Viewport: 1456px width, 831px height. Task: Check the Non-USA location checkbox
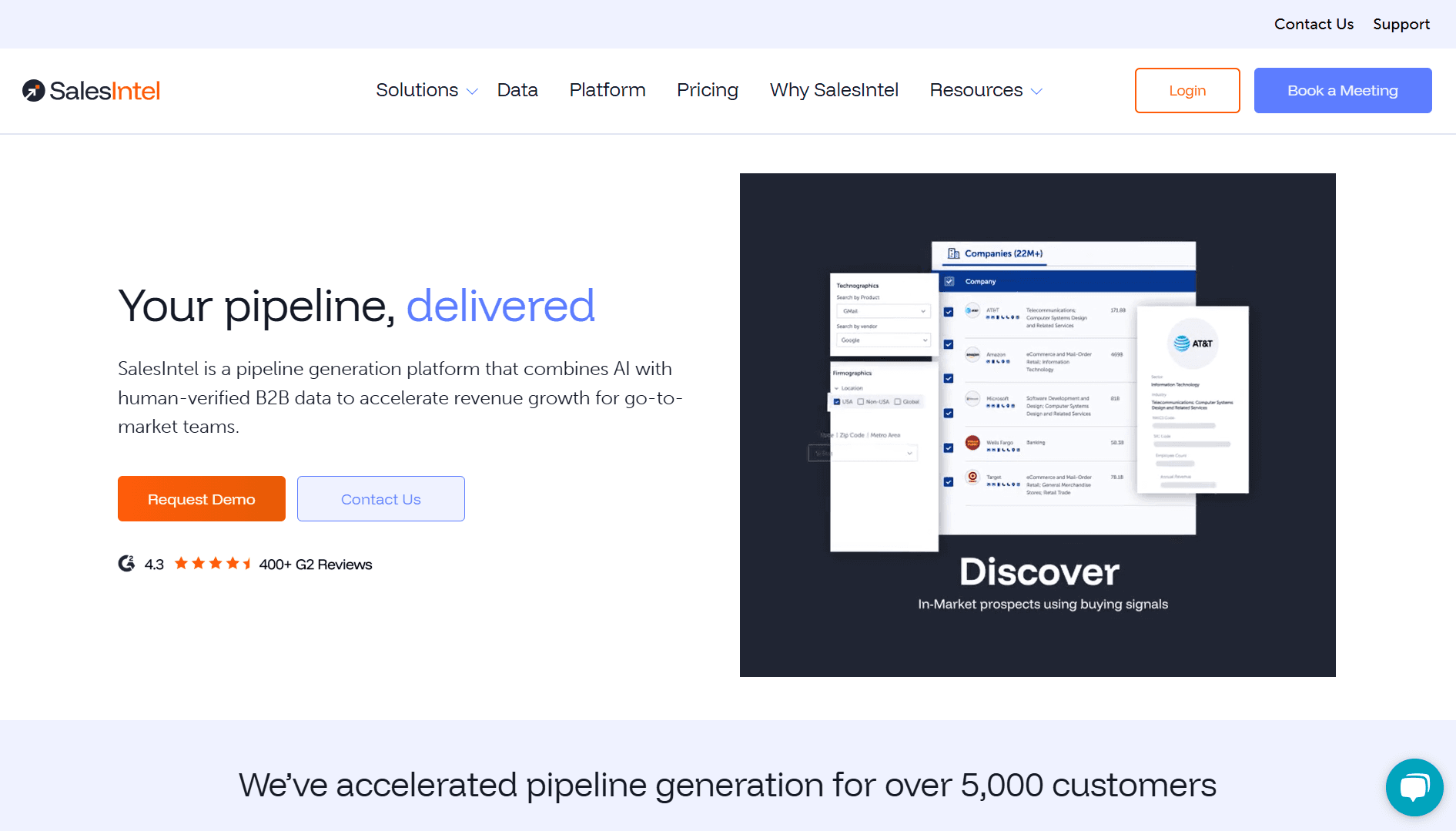point(860,401)
